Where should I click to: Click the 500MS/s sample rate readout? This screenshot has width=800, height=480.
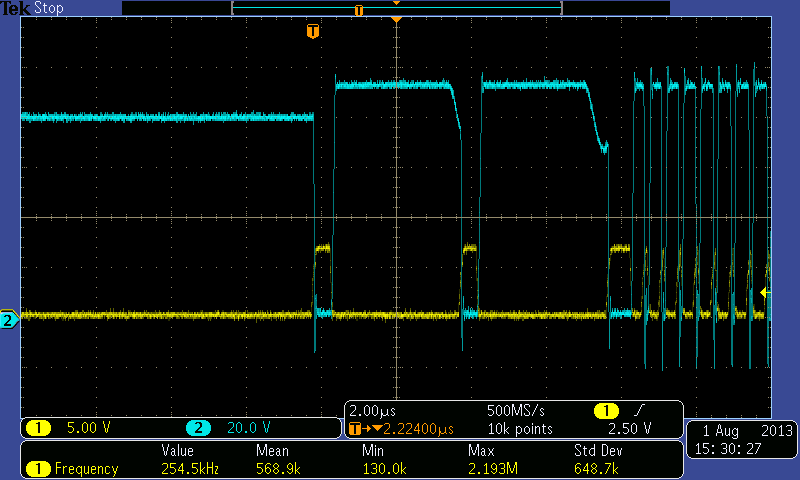click(516, 411)
